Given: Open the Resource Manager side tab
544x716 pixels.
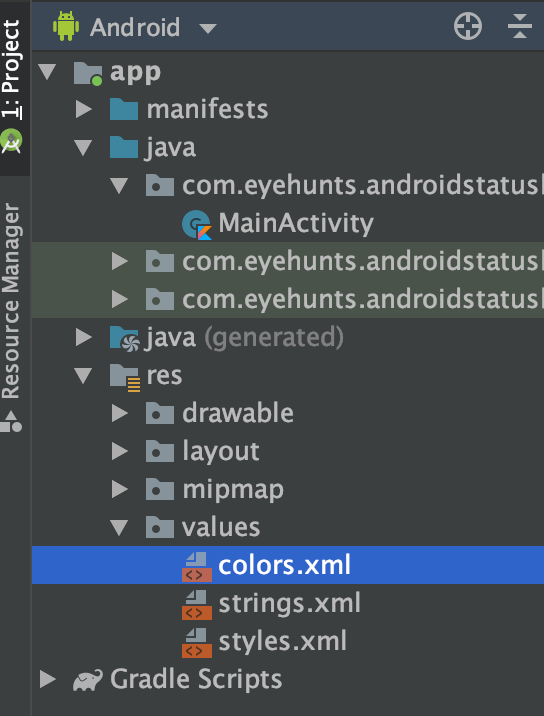Looking at the screenshot, I should click(x=11, y=300).
